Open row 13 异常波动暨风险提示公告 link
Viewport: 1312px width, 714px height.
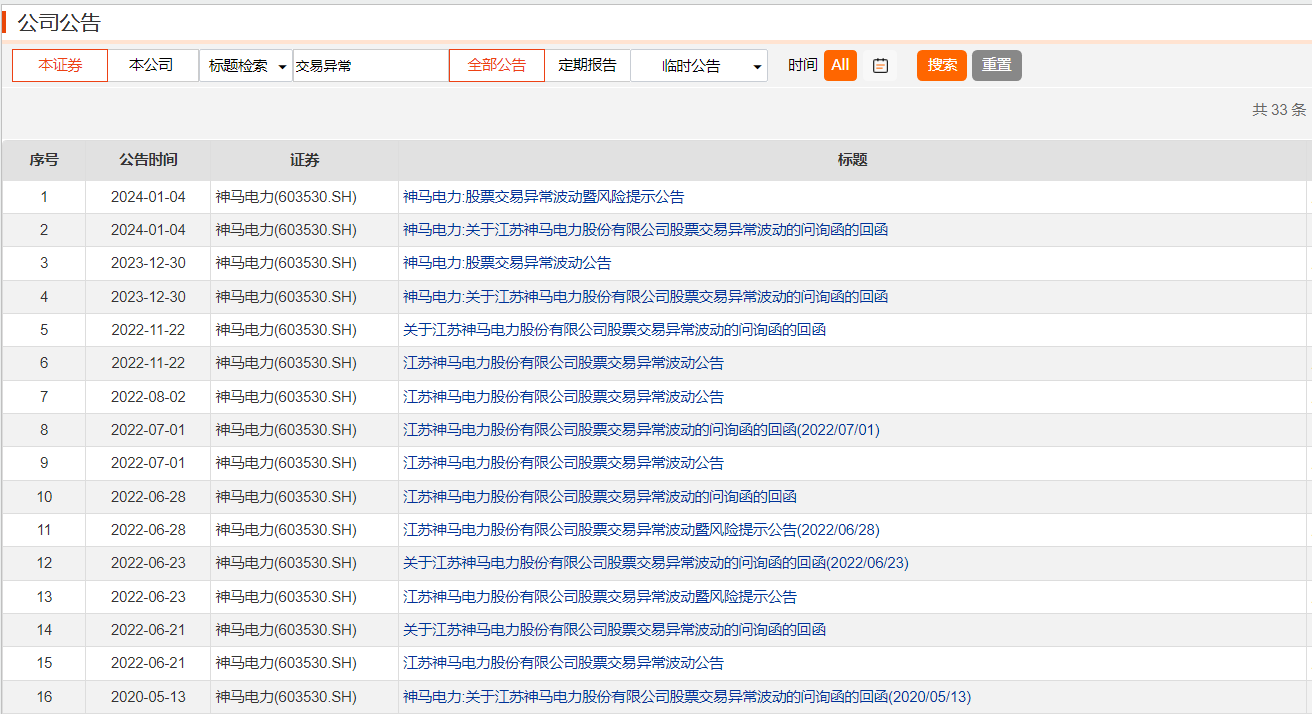(600, 597)
